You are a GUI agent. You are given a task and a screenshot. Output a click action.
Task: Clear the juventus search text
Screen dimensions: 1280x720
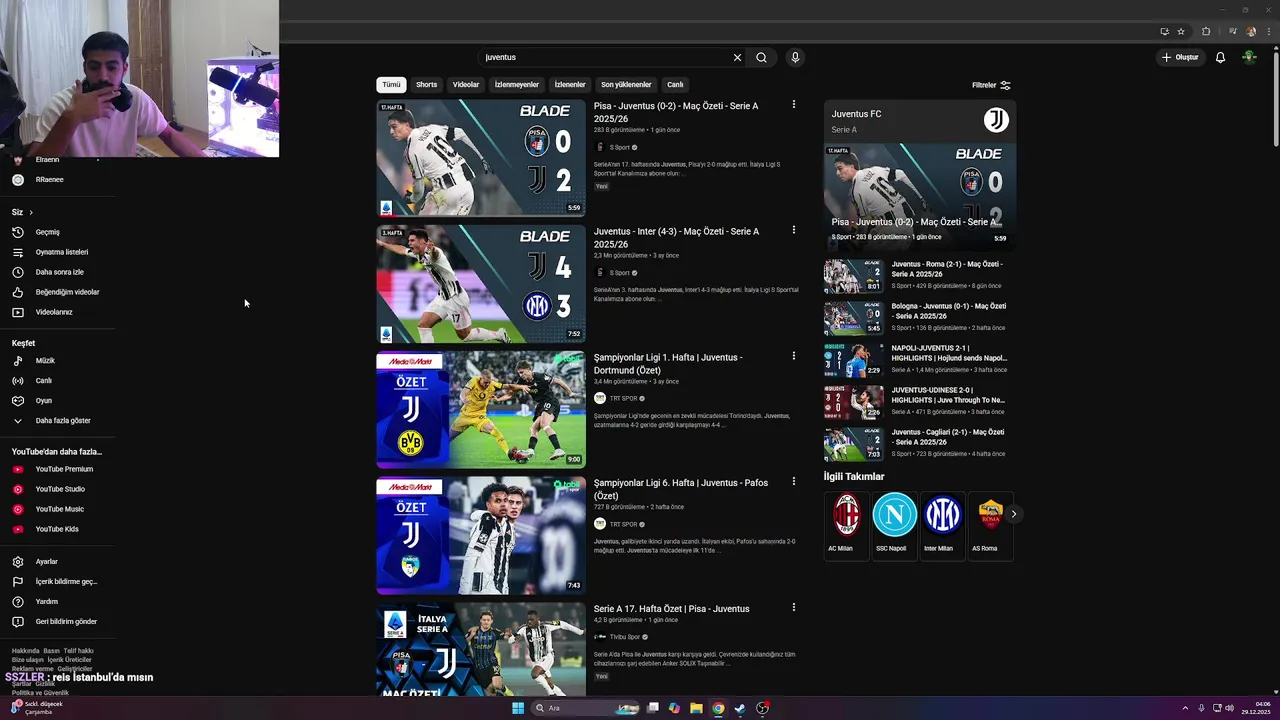click(738, 57)
